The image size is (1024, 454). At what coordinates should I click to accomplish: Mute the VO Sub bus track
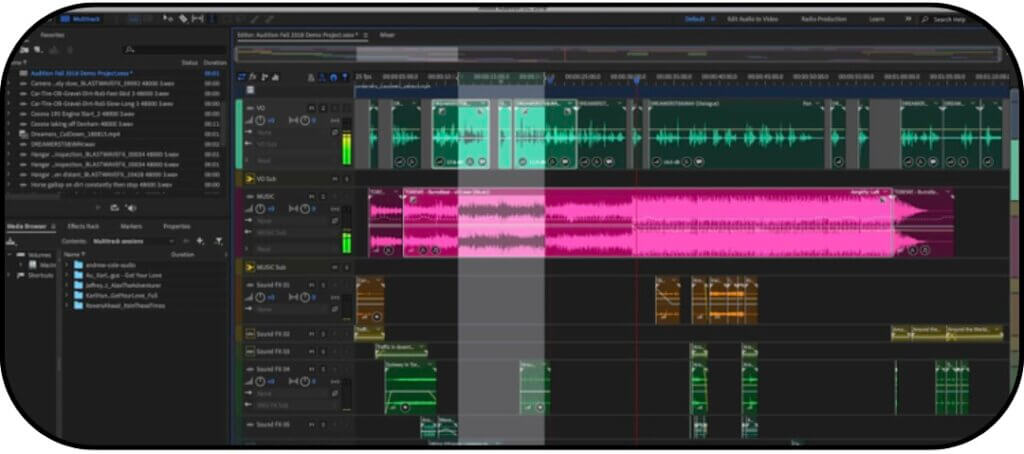[336, 179]
